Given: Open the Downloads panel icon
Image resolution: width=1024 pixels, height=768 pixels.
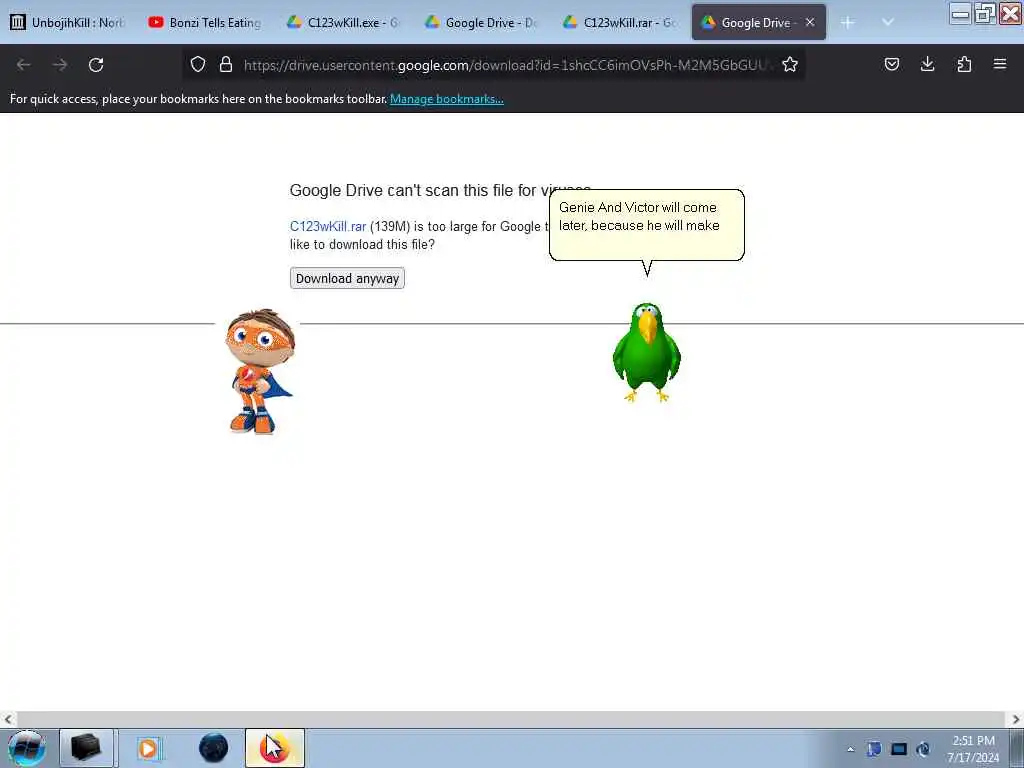Looking at the screenshot, I should click(927, 64).
